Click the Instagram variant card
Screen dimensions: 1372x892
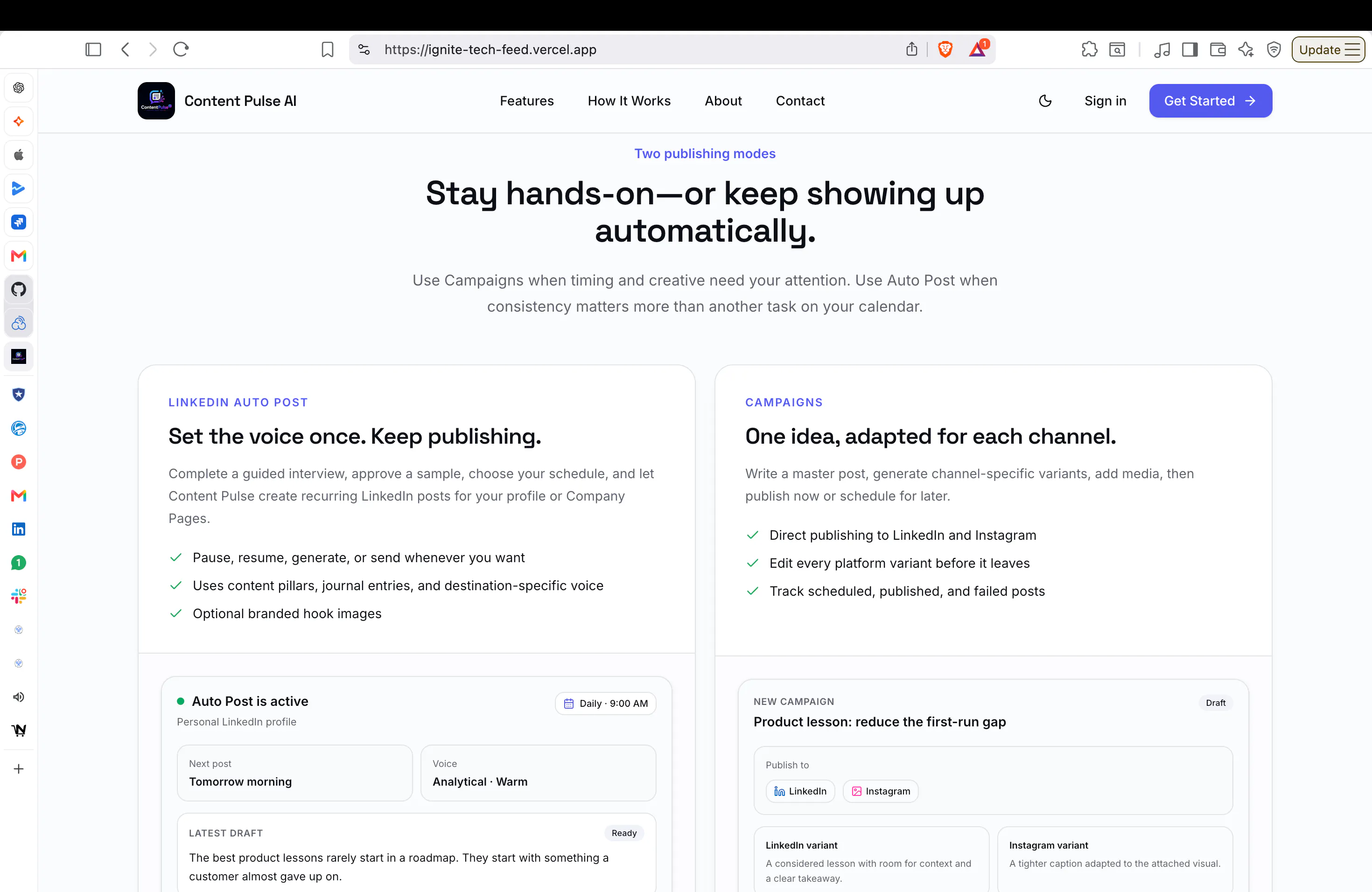tap(1115, 858)
